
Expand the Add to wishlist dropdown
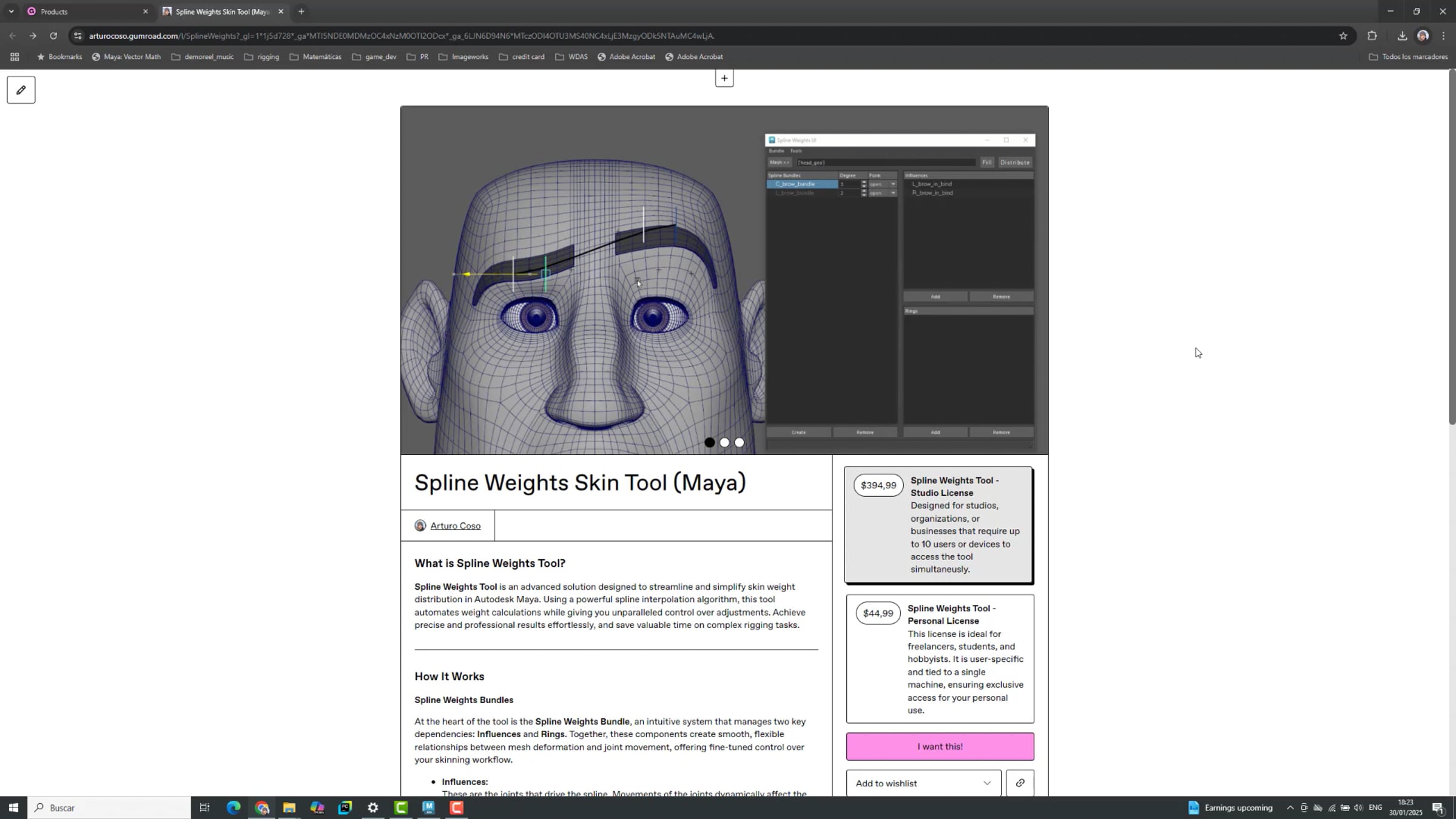tap(923, 783)
